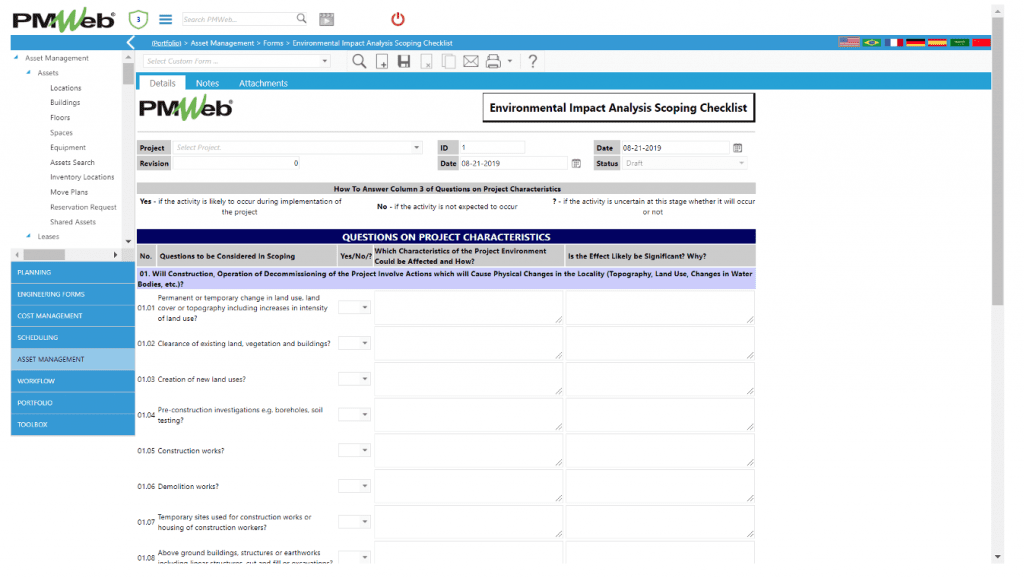Open calendar picker beside Revision Date
Screen dimensions: 1024x578
[576, 164]
